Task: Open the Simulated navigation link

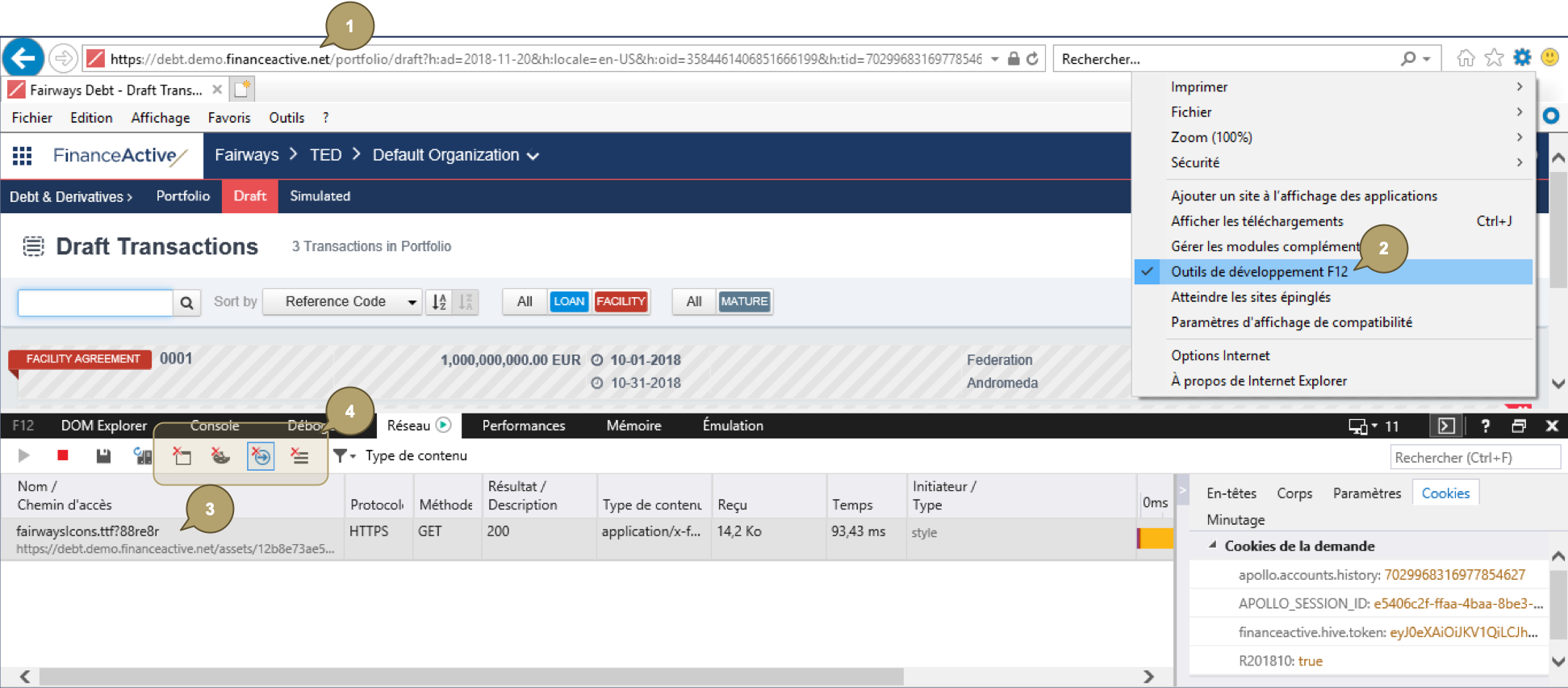Action: 320,196
